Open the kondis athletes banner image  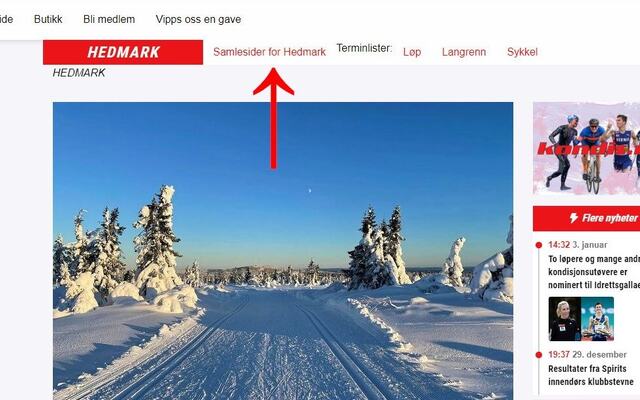tap(586, 149)
